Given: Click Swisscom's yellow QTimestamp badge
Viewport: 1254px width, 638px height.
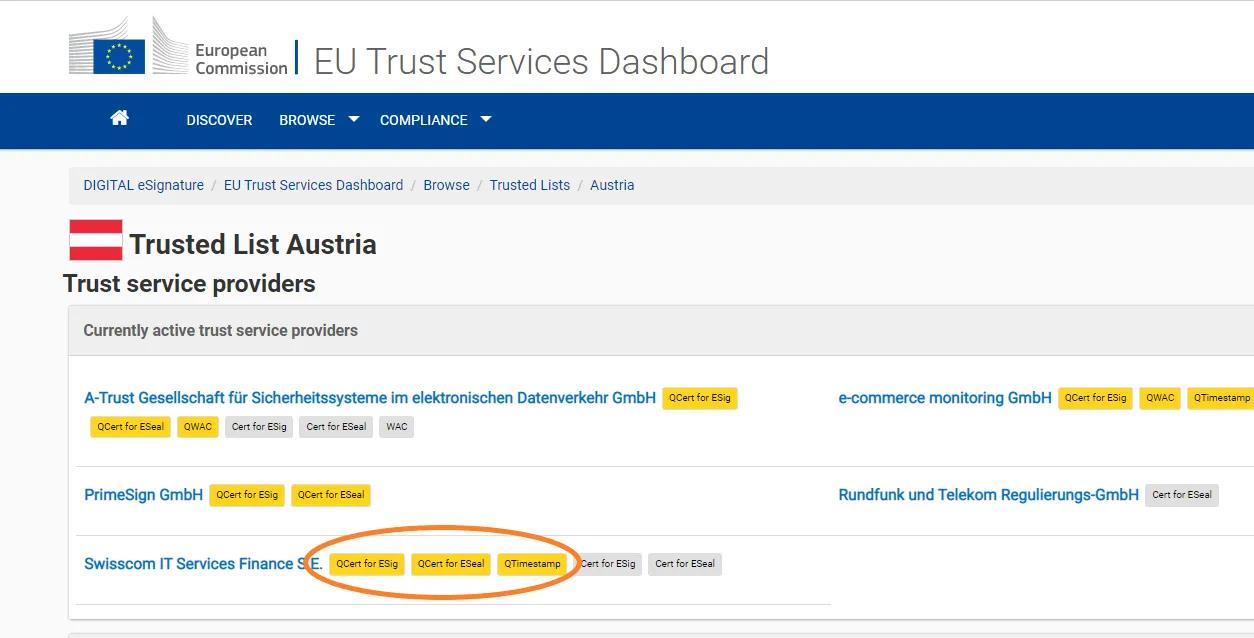Looking at the screenshot, I should (x=532, y=564).
